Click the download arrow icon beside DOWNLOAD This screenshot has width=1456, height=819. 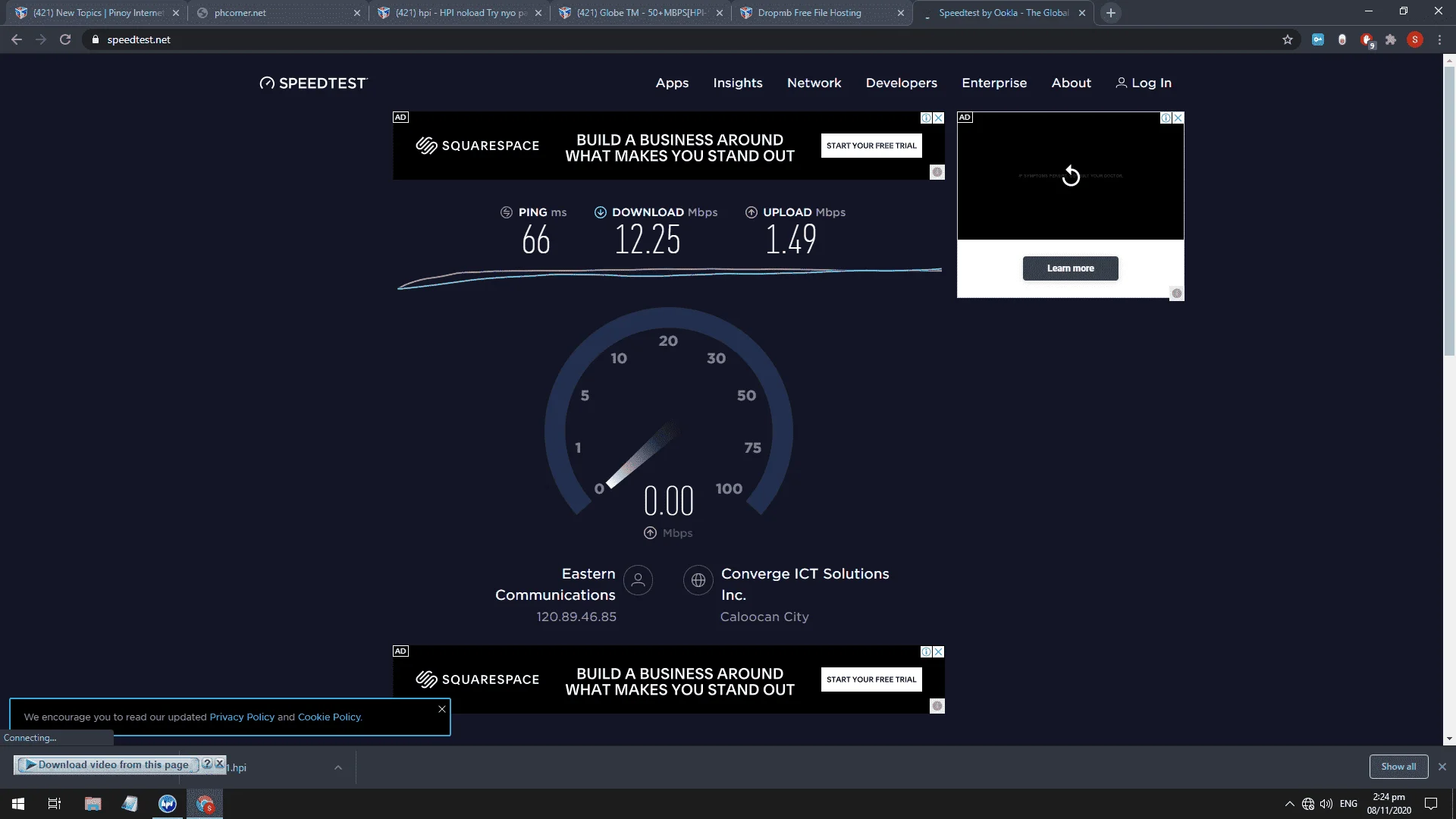600,212
